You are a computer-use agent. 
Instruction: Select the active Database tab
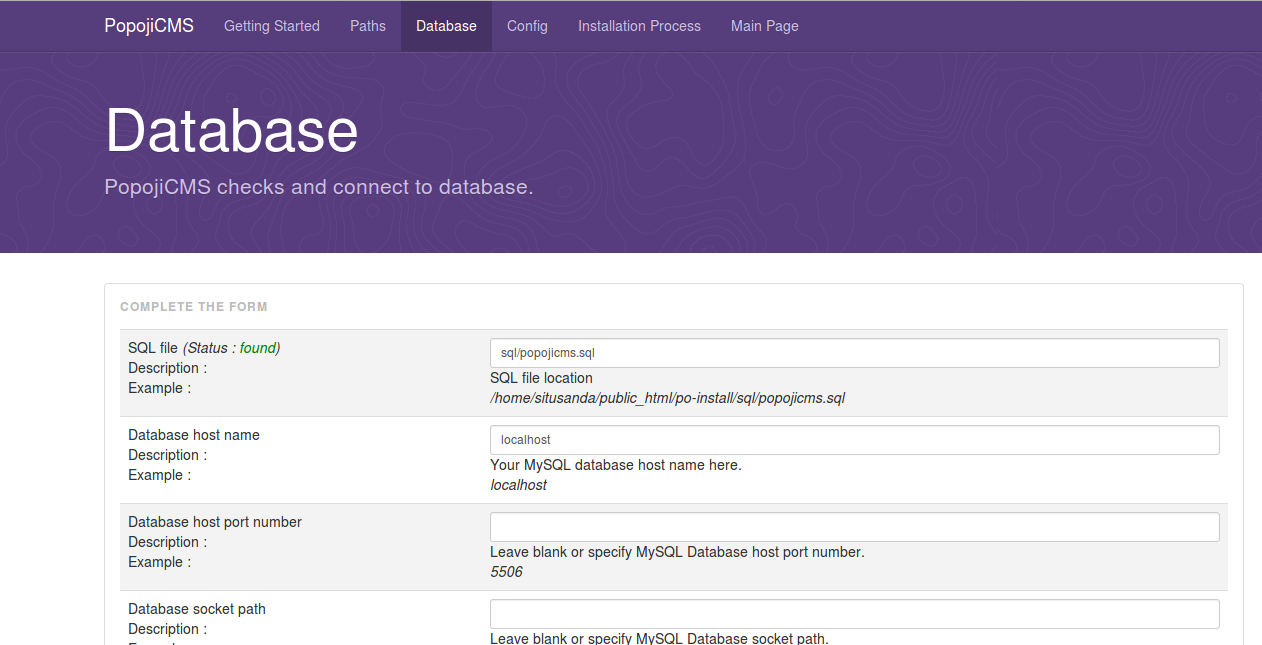pos(445,26)
